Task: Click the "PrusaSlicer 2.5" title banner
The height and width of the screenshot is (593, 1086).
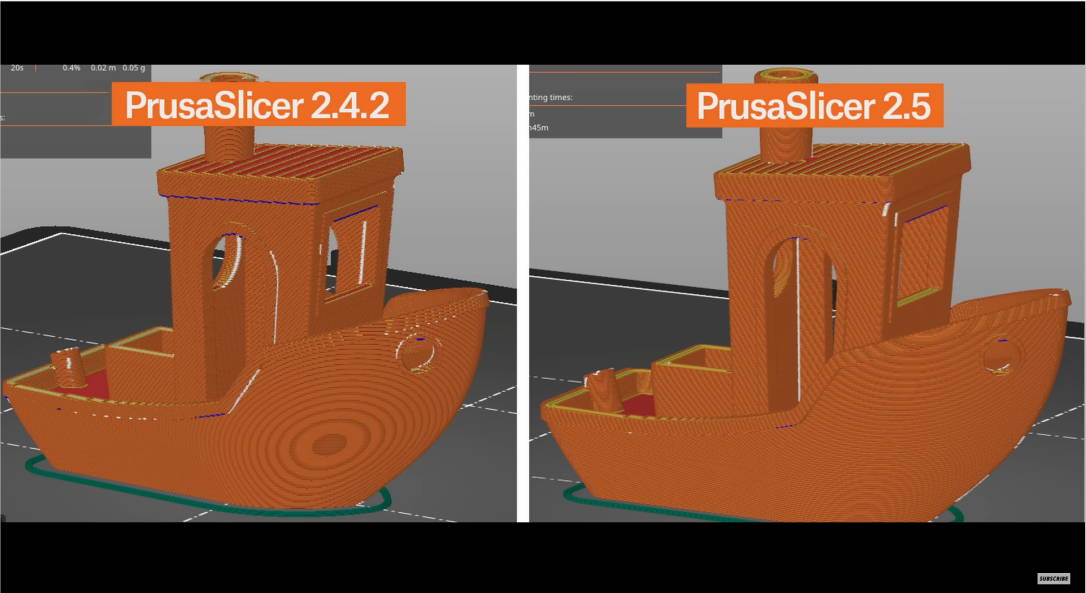Action: [x=814, y=105]
